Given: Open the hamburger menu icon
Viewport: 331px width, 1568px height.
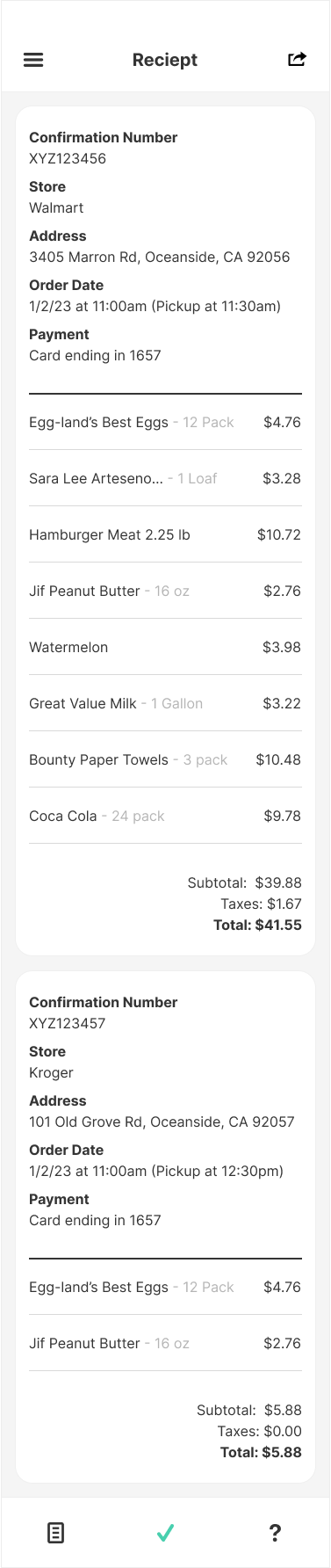Looking at the screenshot, I should coord(33,60).
